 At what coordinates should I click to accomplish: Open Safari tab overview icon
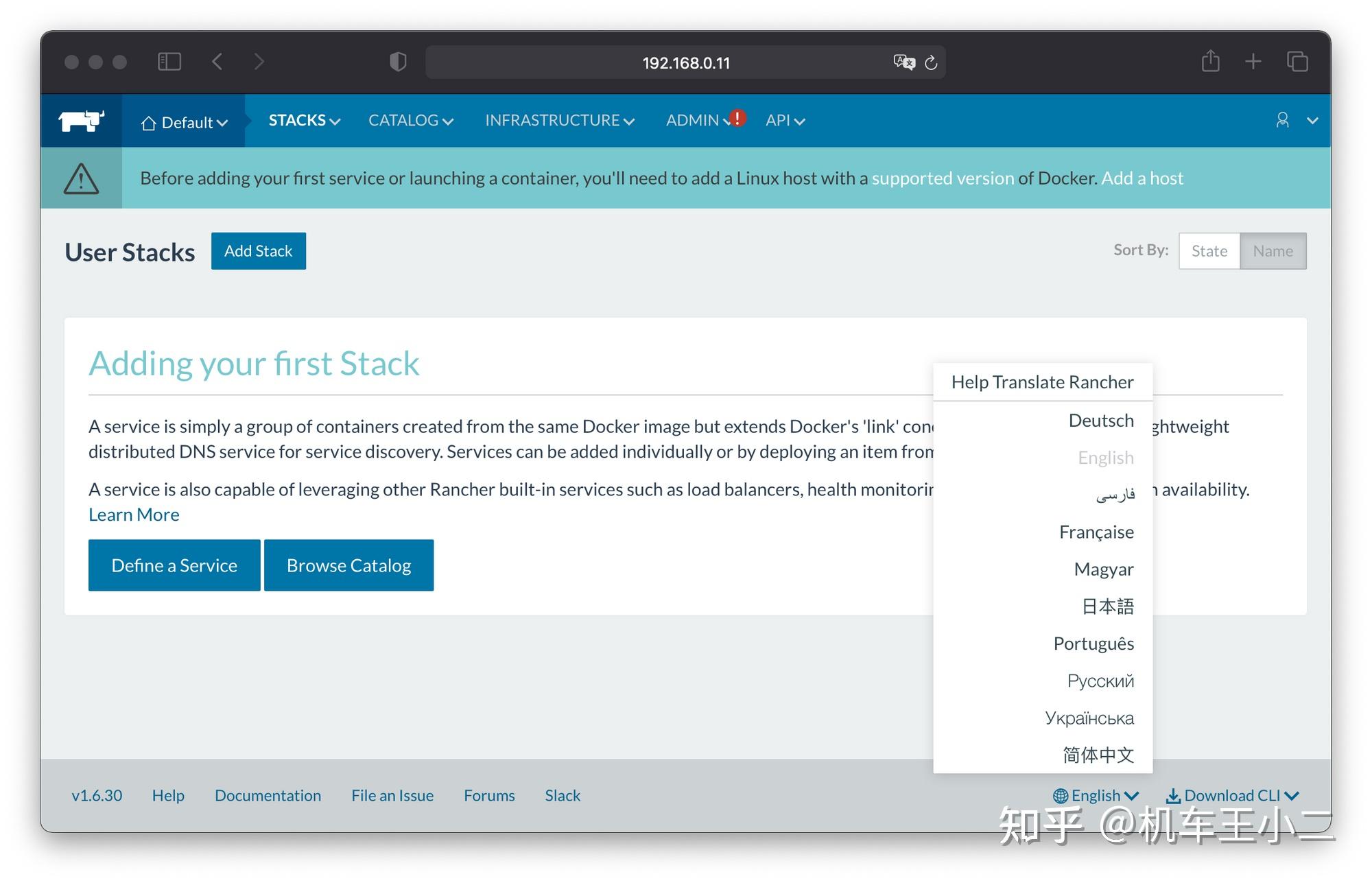(1297, 62)
